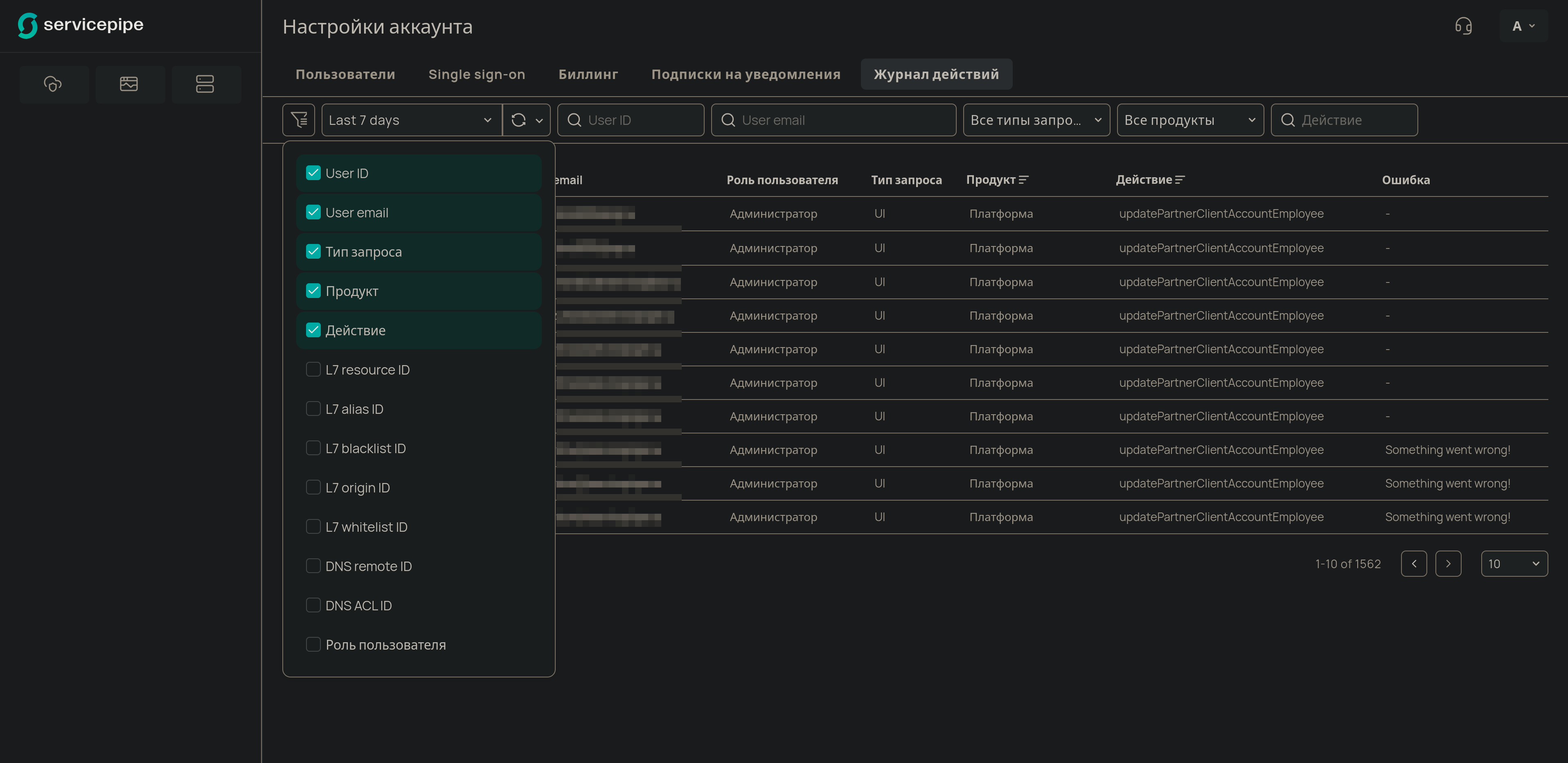Sort by Продукт column icon
The height and width of the screenshot is (763, 1568).
click(x=1024, y=180)
